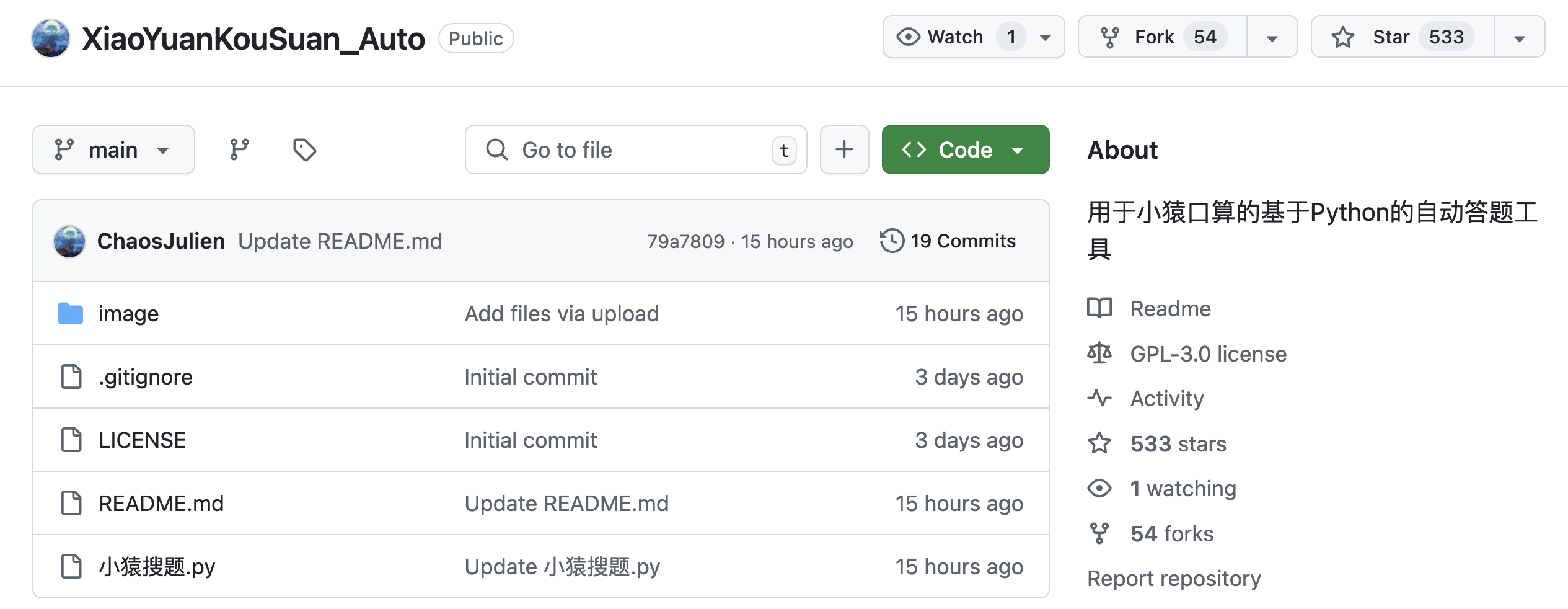Open the .gitignore file
The height and width of the screenshot is (609, 1568).
[x=146, y=377]
